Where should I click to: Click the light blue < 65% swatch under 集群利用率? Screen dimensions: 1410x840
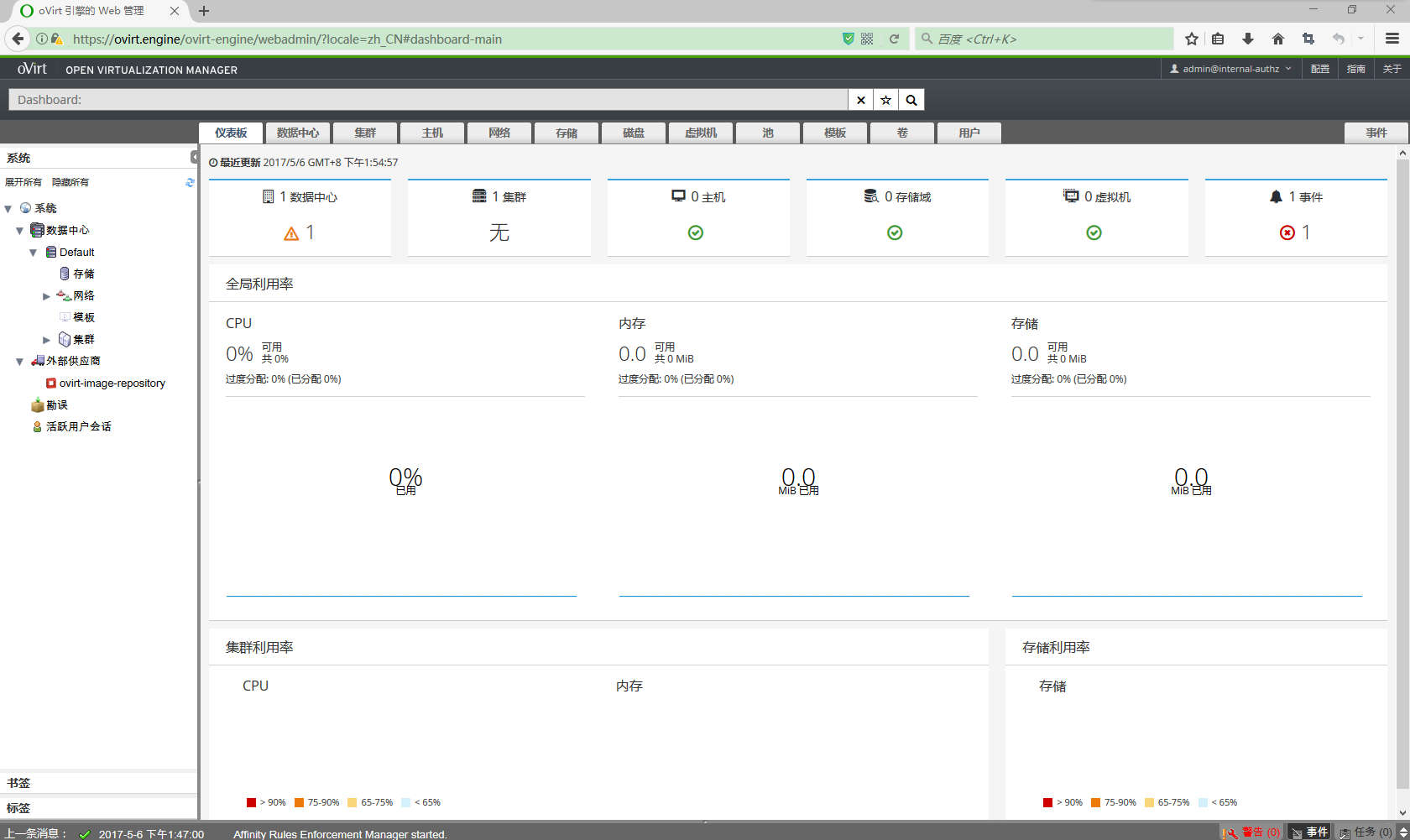406,802
